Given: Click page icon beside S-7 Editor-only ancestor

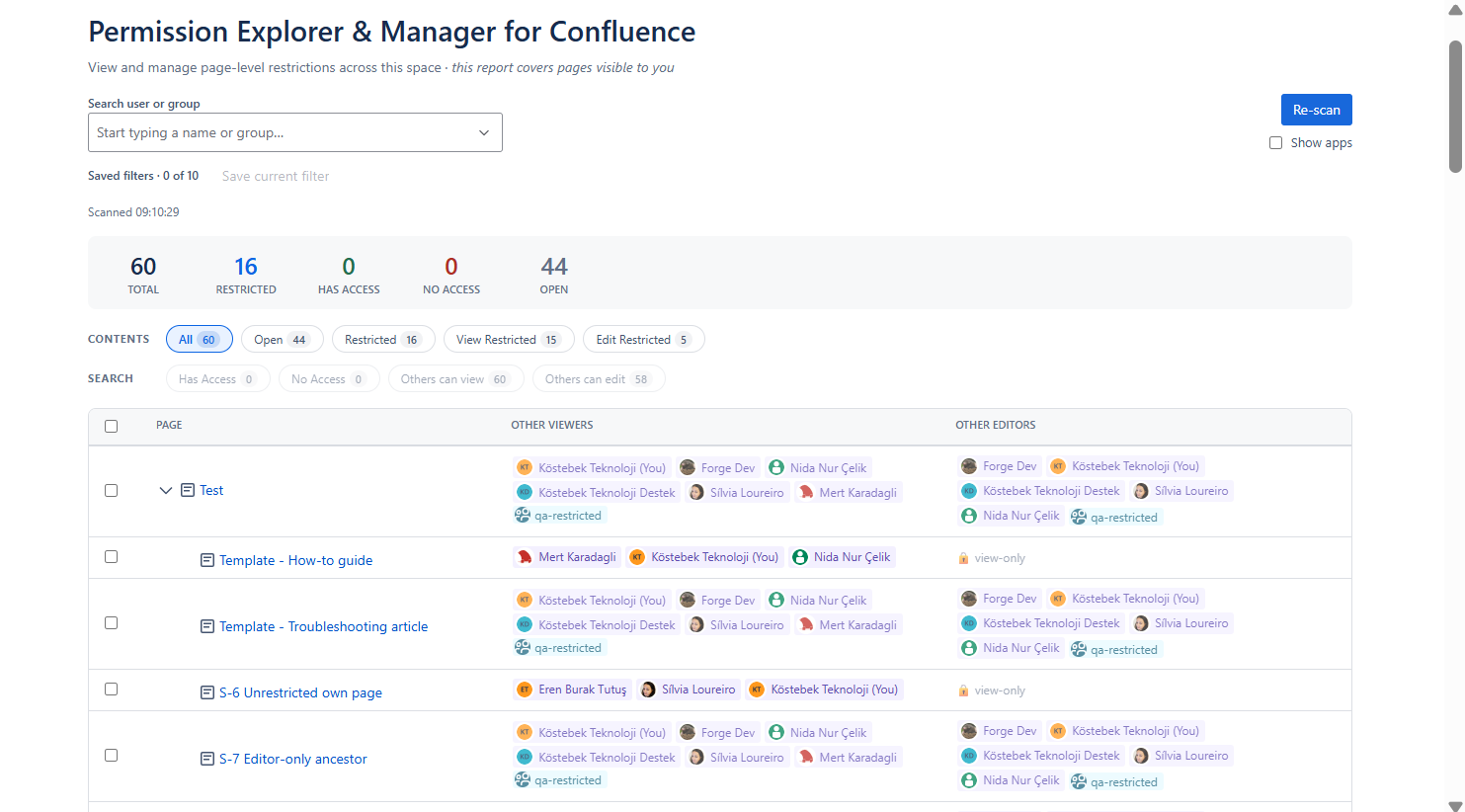Looking at the screenshot, I should pos(207,759).
